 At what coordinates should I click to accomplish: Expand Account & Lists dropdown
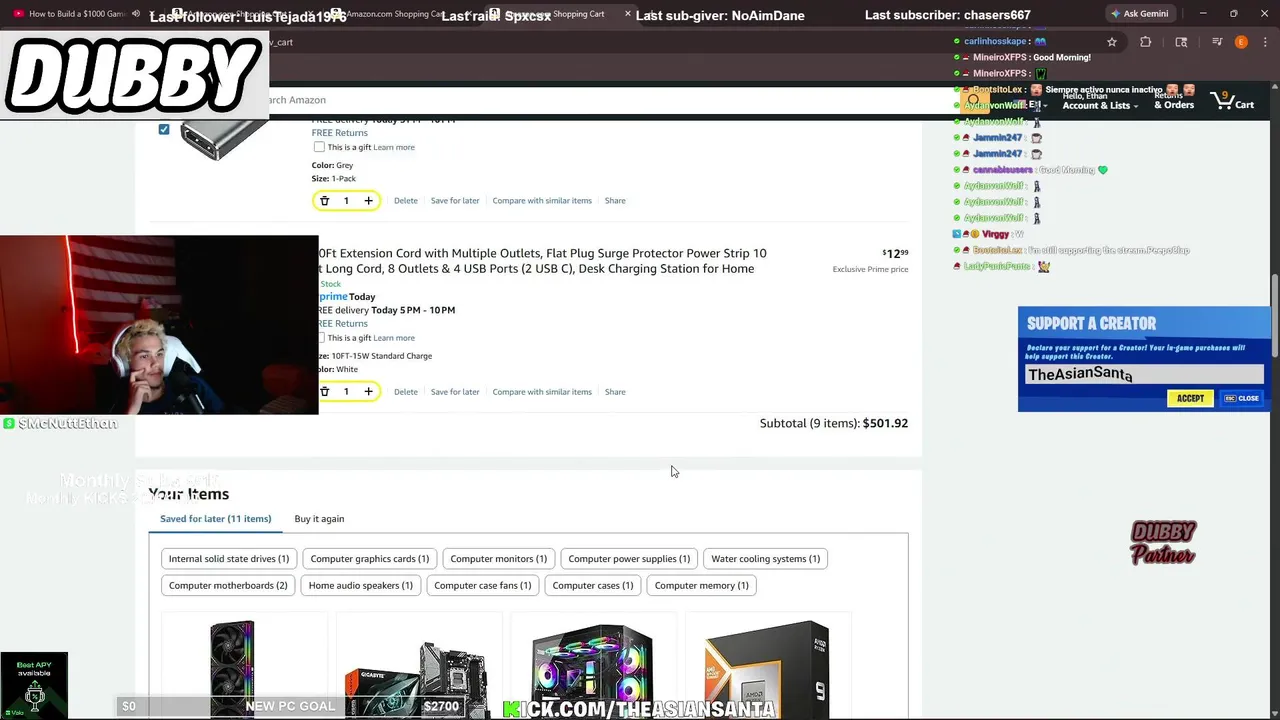click(x=1100, y=101)
